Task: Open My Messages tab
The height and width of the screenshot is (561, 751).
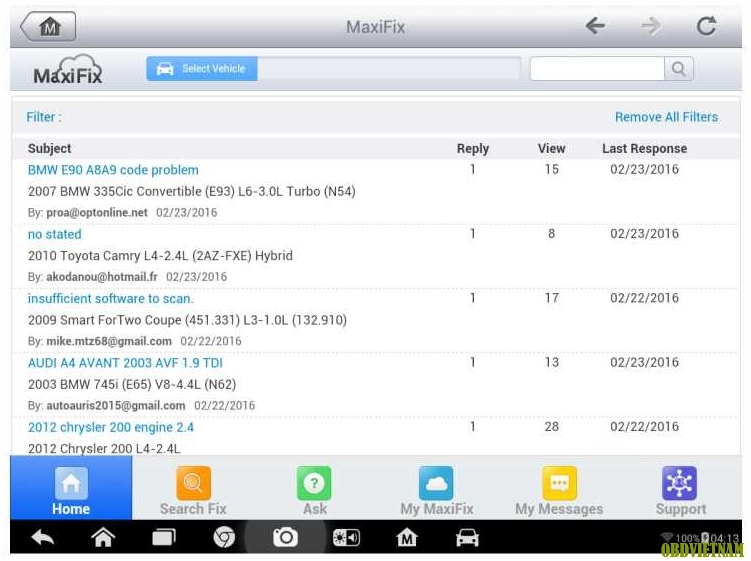Action: tap(559, 491)
